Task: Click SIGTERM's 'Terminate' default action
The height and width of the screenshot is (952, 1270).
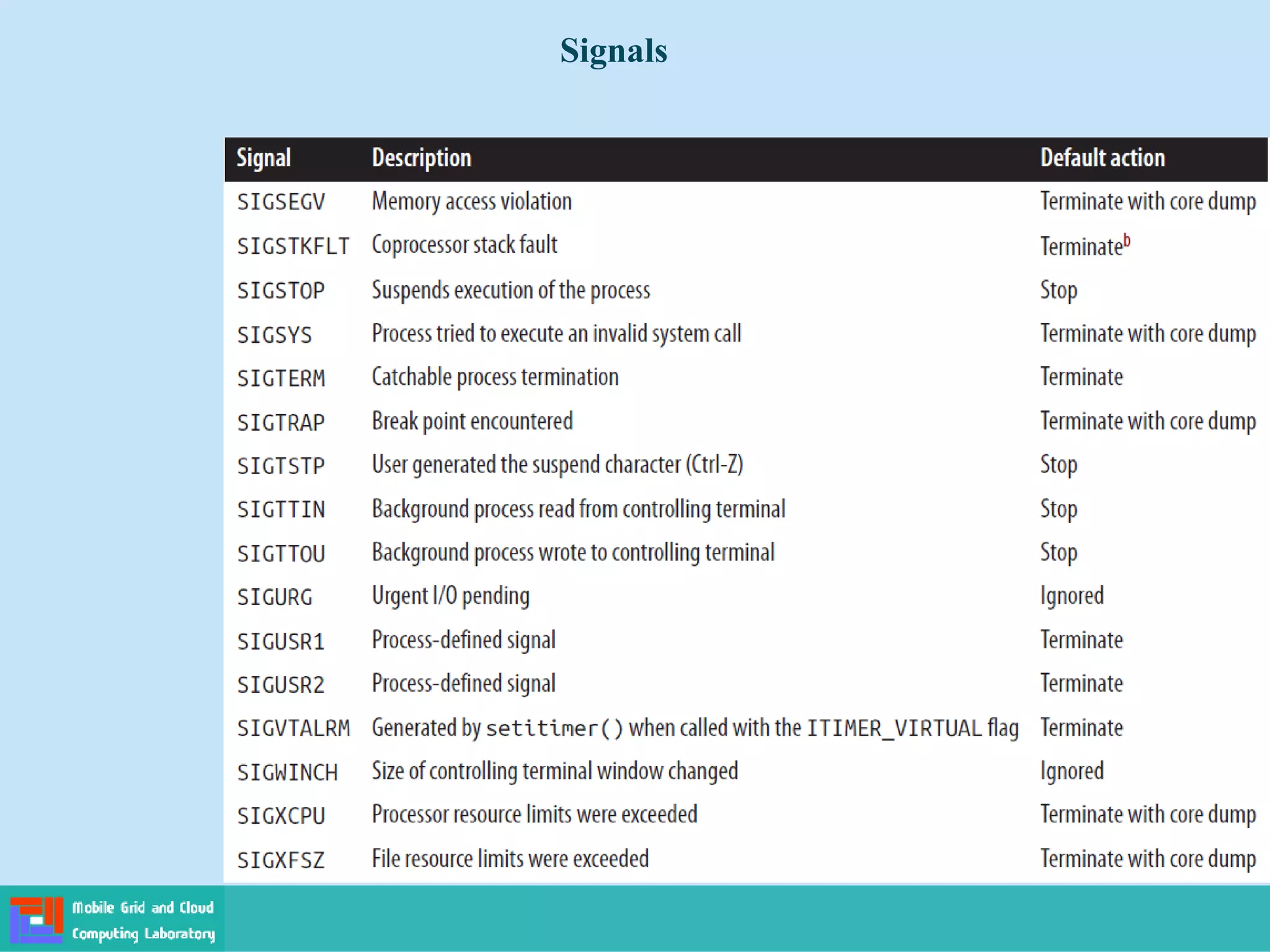Action: [x=1081, y=377]
